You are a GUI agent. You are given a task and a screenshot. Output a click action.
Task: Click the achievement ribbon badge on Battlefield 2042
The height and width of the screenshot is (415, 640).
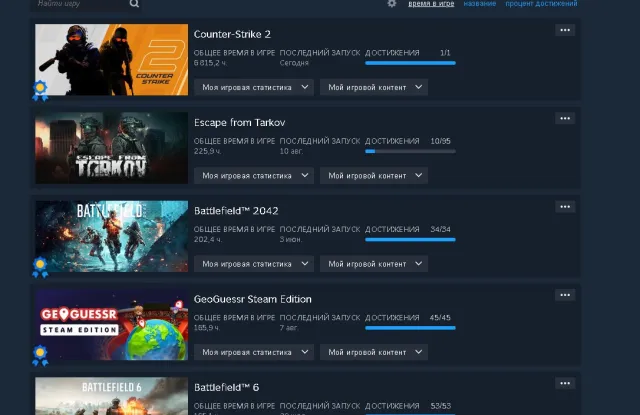pos(40,267)
